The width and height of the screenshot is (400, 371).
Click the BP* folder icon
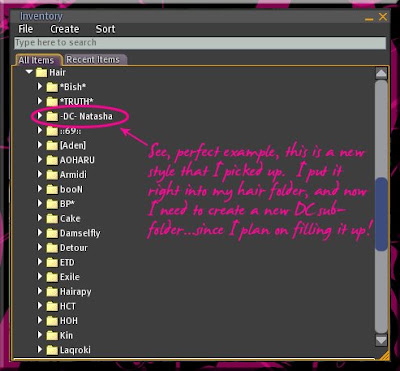[52, 204]
